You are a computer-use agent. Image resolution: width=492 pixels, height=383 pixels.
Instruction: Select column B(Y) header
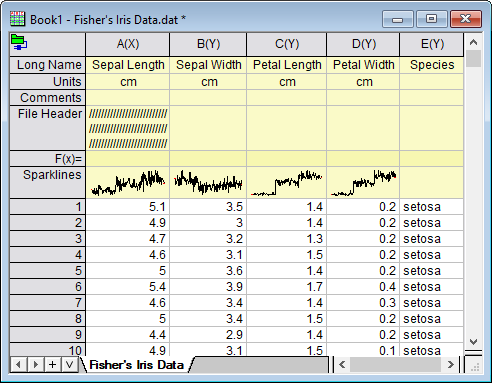pyautogui.click(x=208, y=44)
